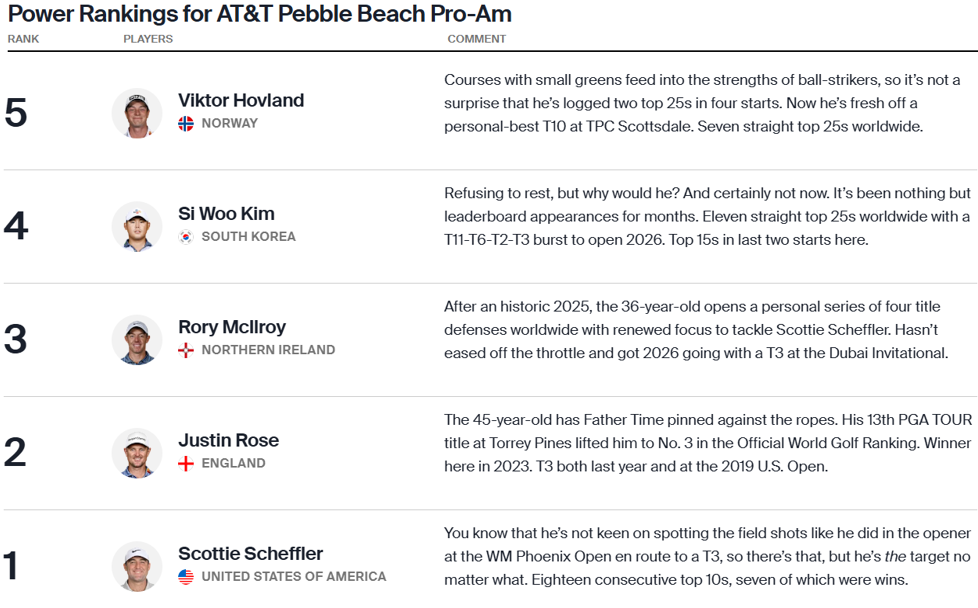The image size is (978, 608).
Task: Open Justin Rose's headshot photo
Action: tap(137, 453)
